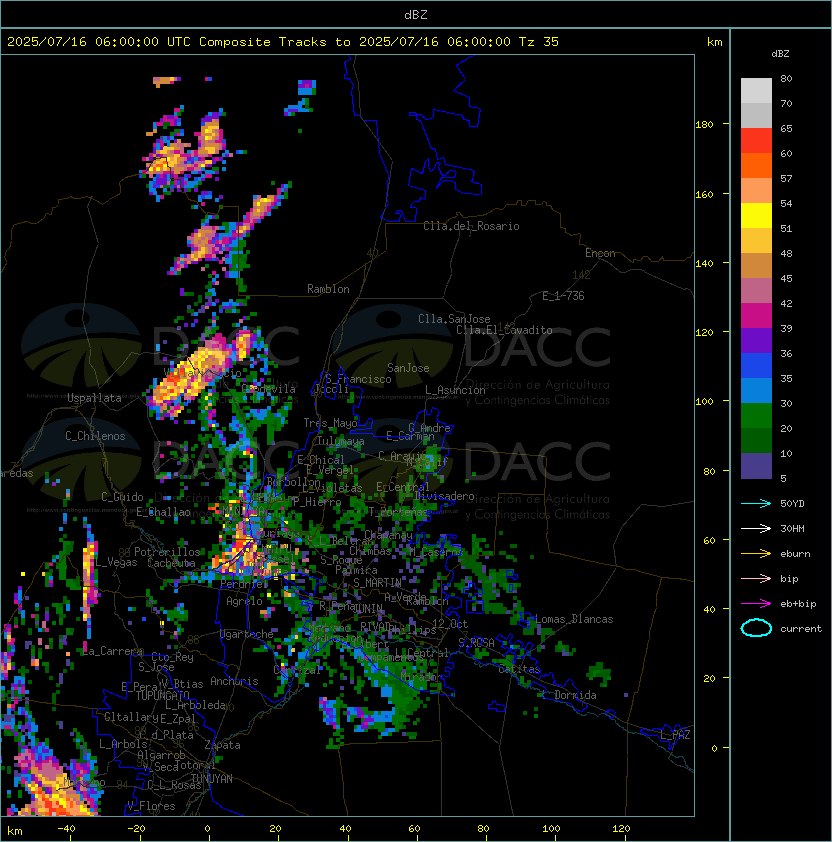Click the 'TUPUNGATO' map label
Viewport: 832px width, 842px height.
point(162,695)
